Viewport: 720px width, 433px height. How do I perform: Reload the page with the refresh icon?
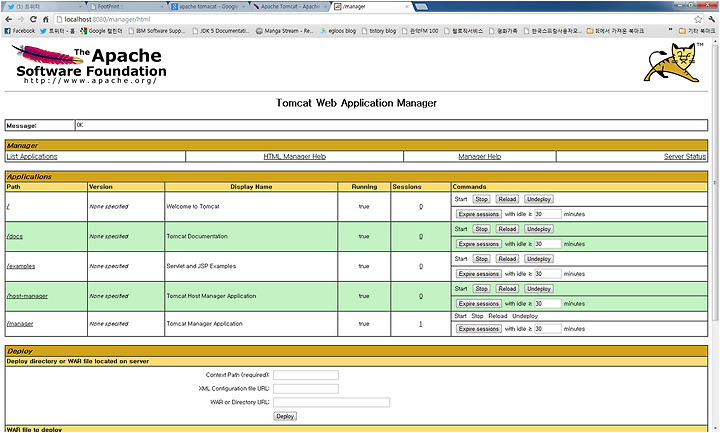33,19
